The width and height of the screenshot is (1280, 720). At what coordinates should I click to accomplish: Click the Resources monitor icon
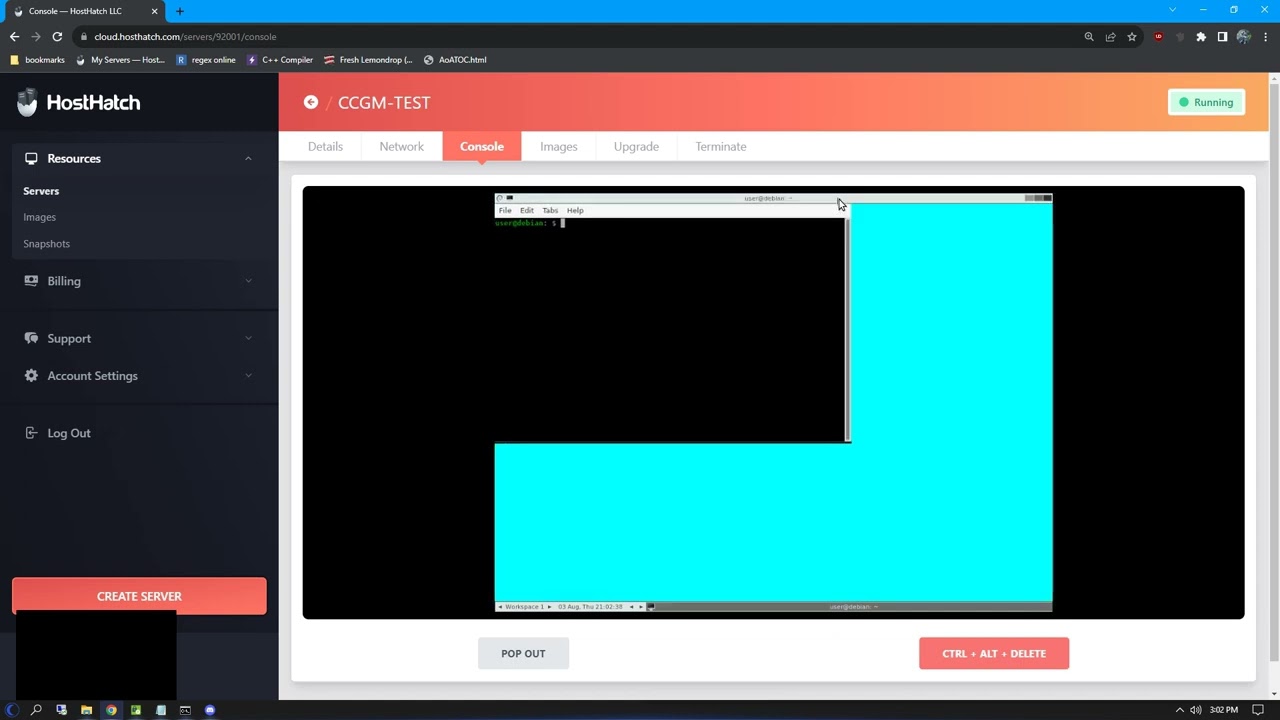(31, 158)
